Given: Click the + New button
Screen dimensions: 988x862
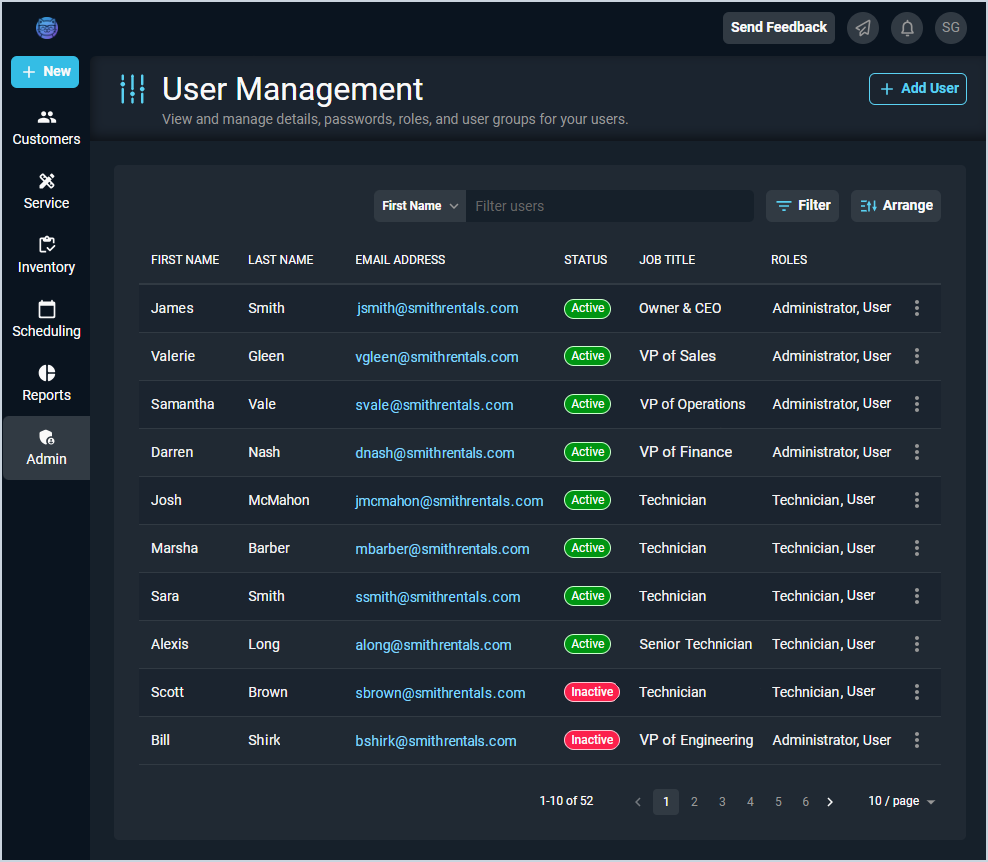Looking at the screenshot, I should coord(46,72).
